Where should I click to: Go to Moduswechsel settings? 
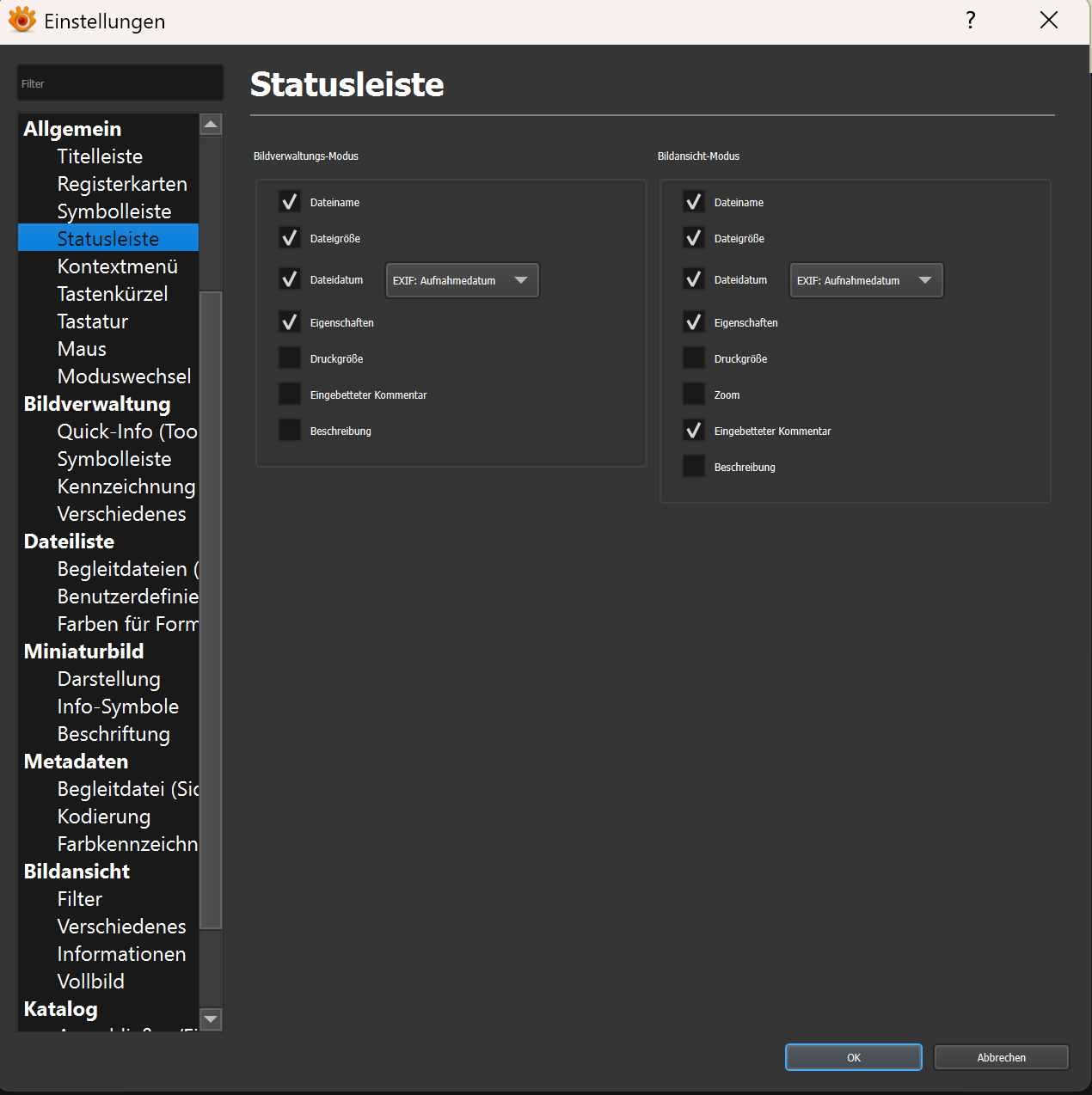pos(124,376)
